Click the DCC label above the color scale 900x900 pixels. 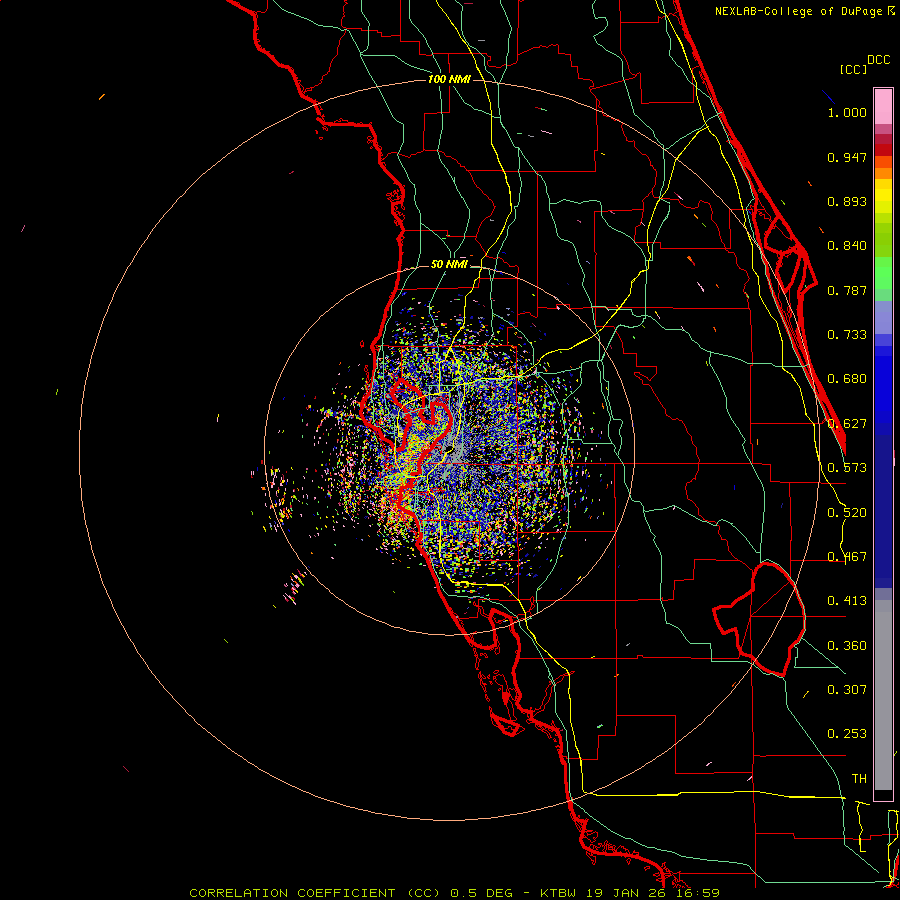pos(879,60)
